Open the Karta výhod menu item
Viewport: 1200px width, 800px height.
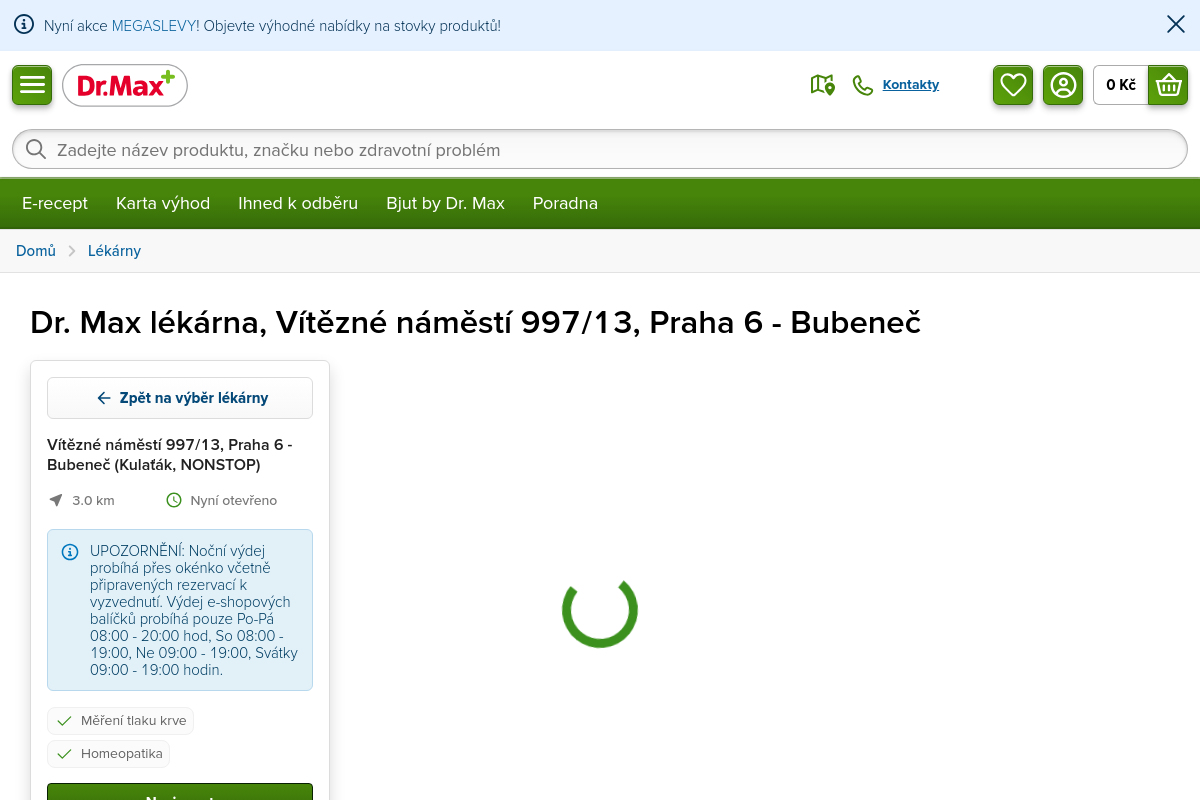(163, 203)
